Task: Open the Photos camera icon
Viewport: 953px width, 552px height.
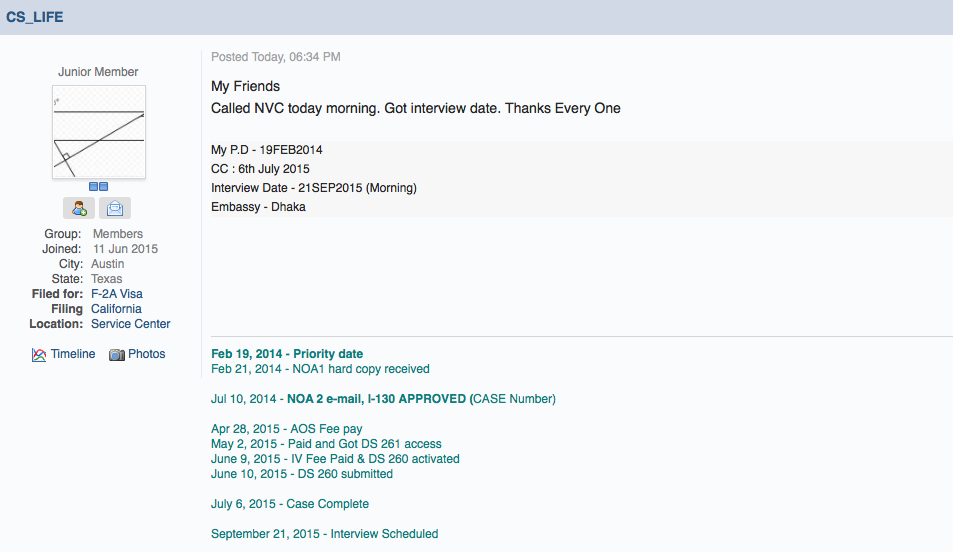Action: (117, 355)
